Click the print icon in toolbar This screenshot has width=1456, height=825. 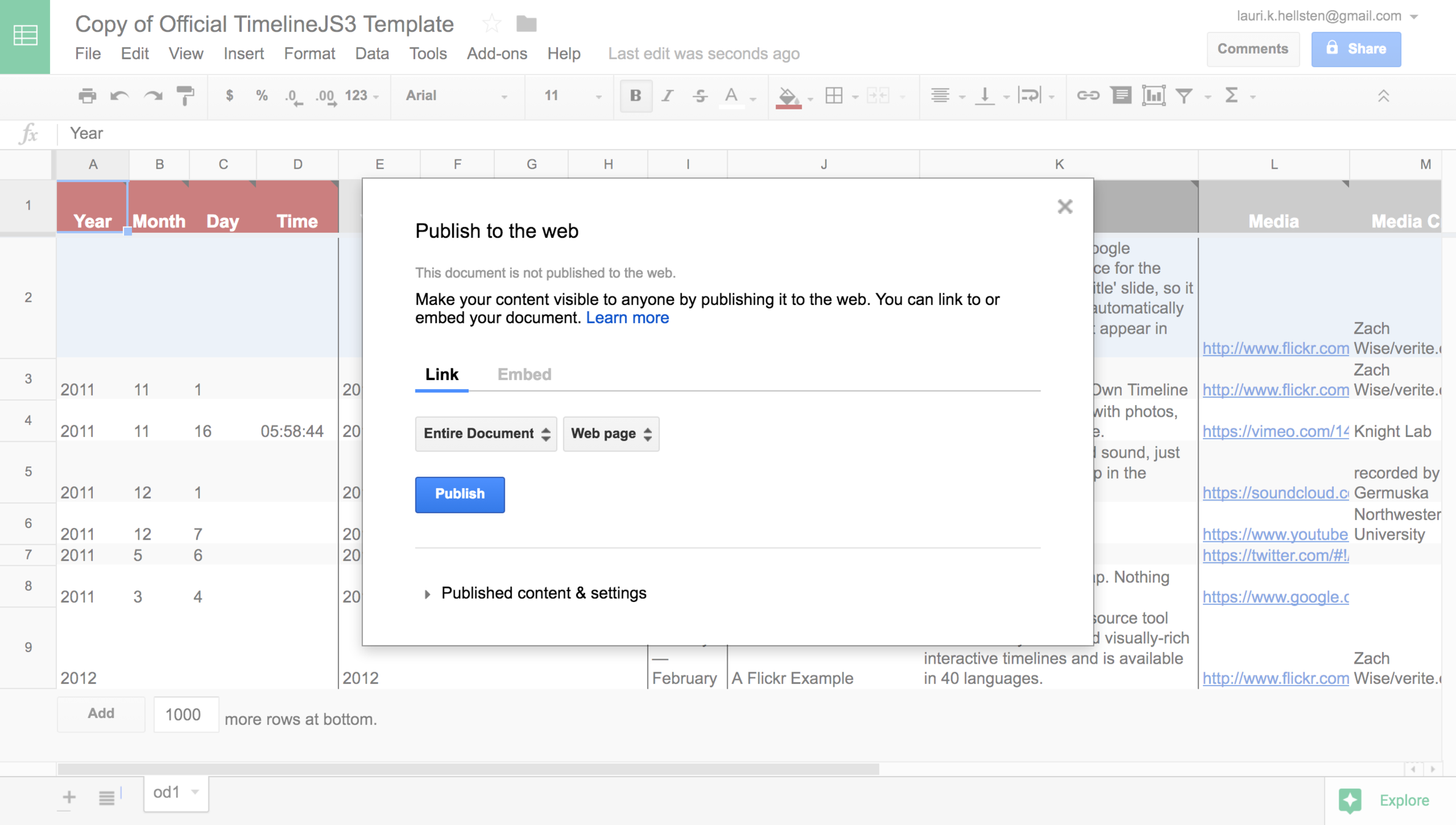coord(87,96)
